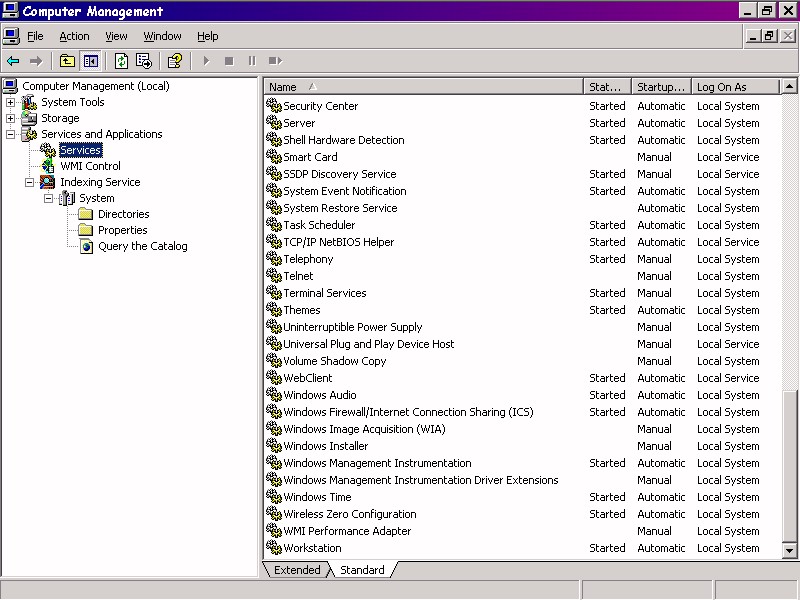Select Wireless Zero Configuration service
The width and height of the screenshot is (800, 600).
(522, 514)
